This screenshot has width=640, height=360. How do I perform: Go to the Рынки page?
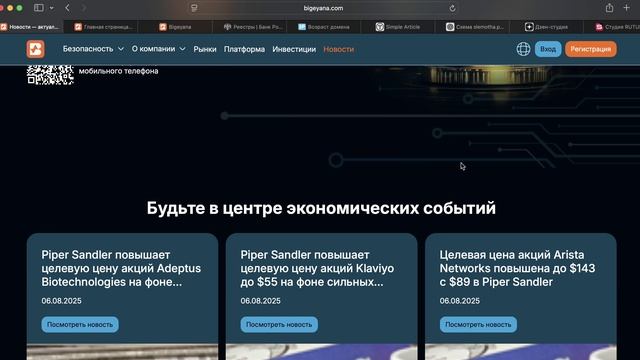click(205, 49)
